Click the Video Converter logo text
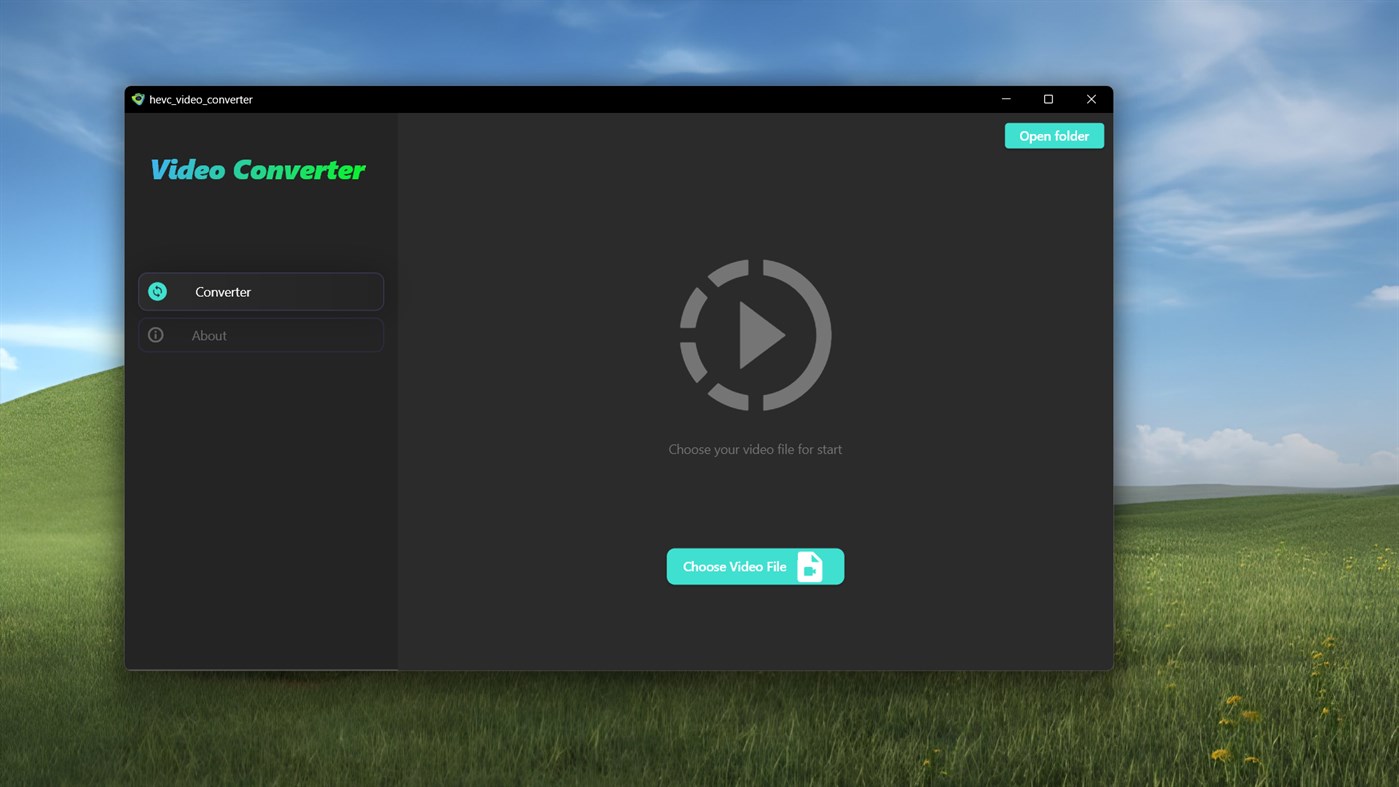 tap(257, 169)
